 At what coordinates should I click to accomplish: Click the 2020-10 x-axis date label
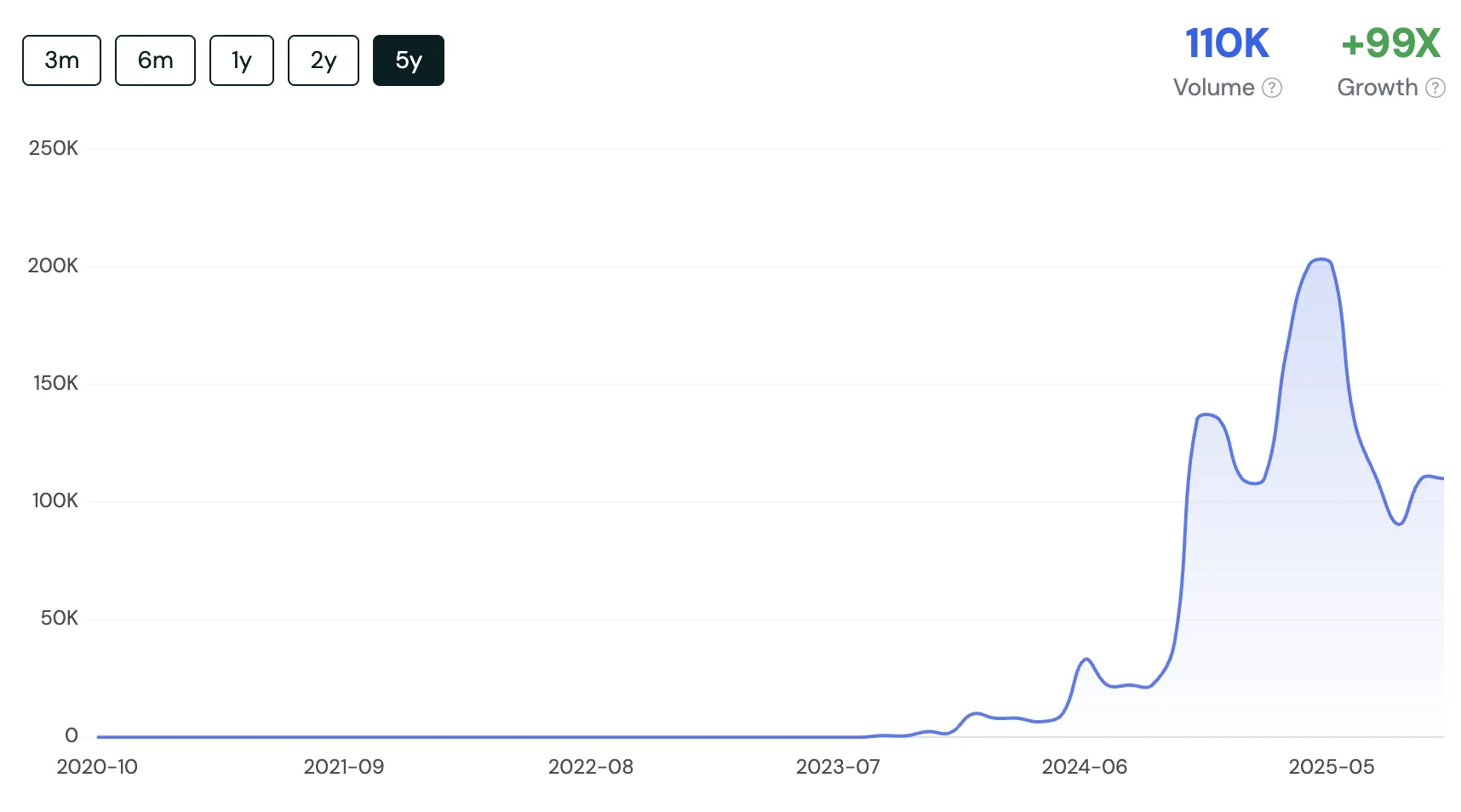coord(97,767)
